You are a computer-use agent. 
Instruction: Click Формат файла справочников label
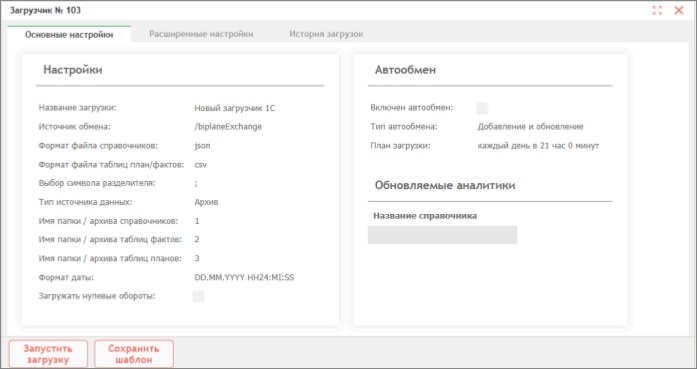coord(98,146)
